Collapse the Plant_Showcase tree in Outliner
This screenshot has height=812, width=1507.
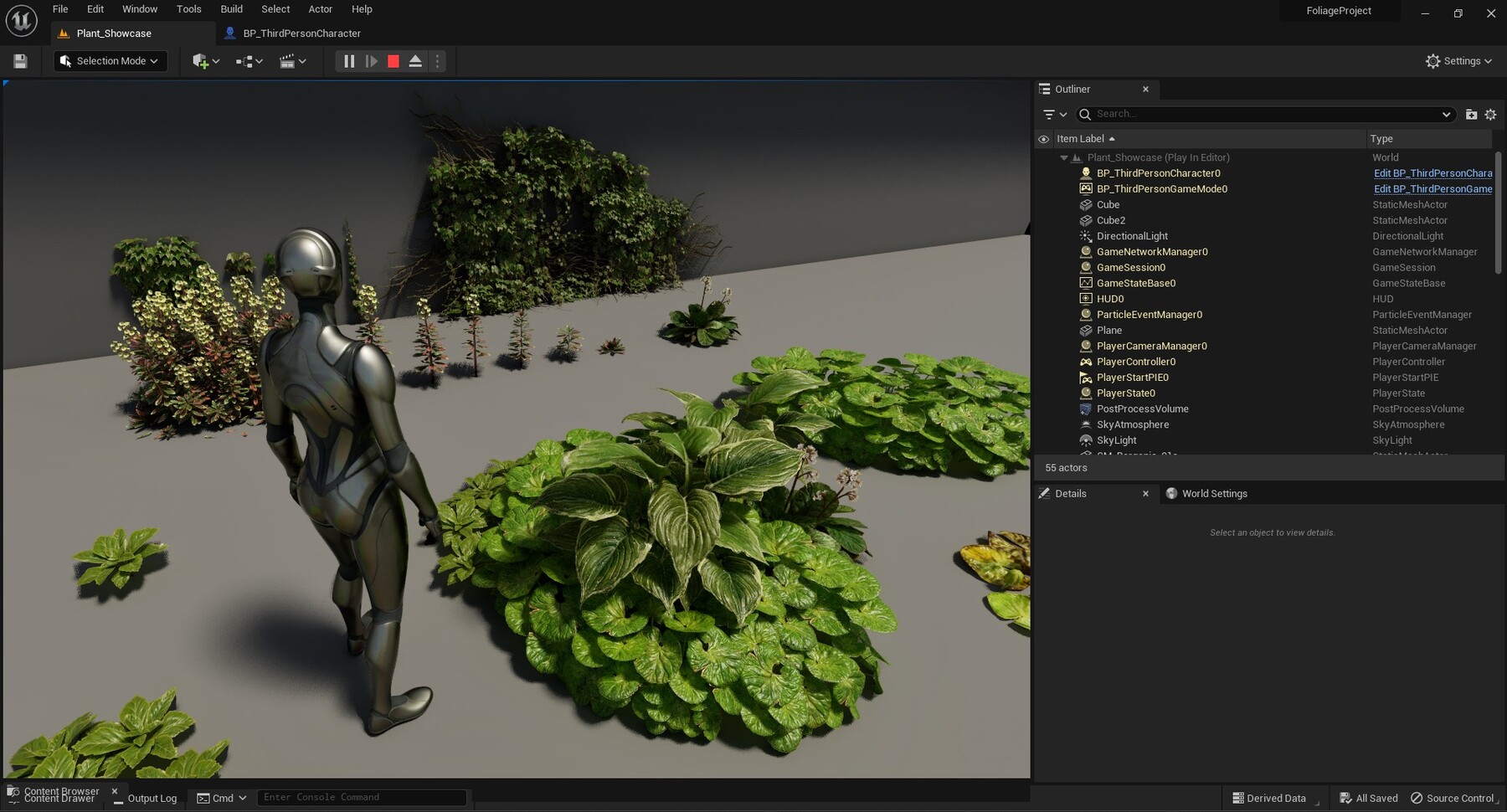[1063, 157]
